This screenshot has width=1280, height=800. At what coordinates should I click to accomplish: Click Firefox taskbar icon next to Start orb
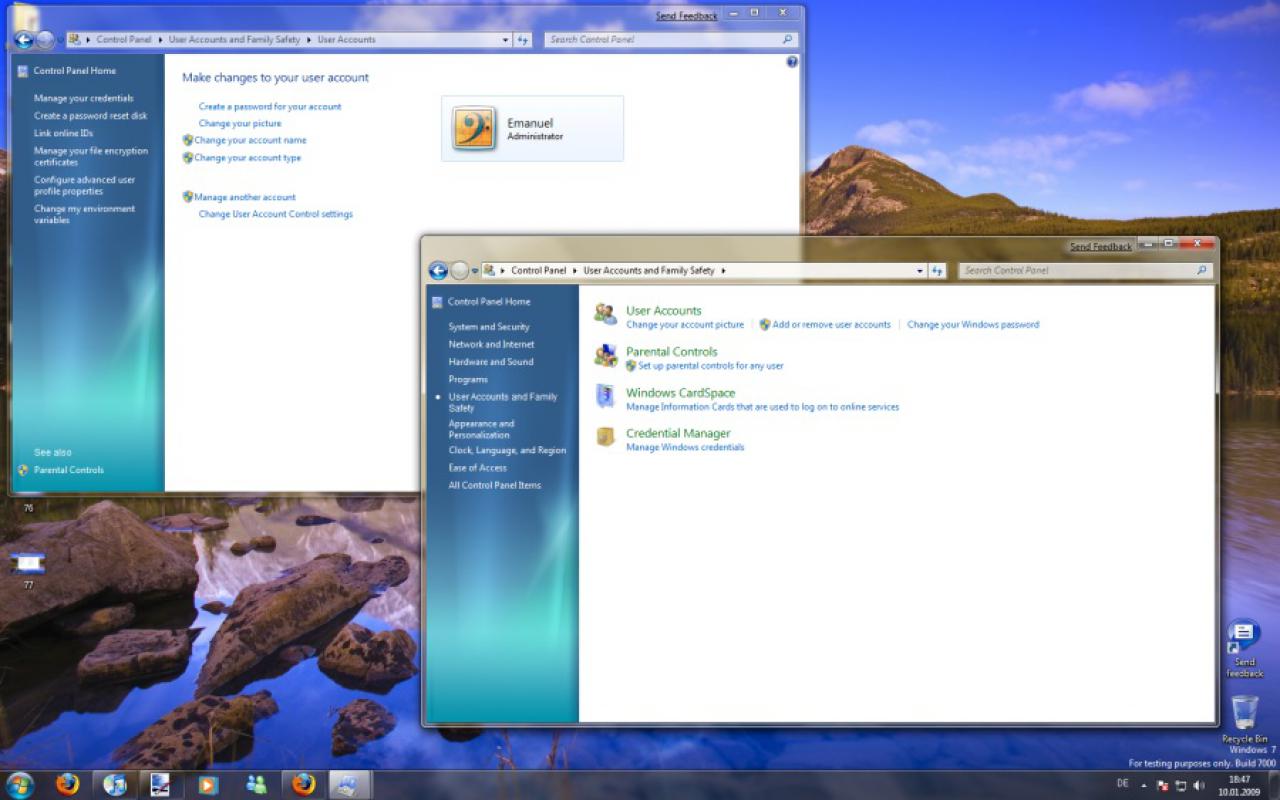67,785
